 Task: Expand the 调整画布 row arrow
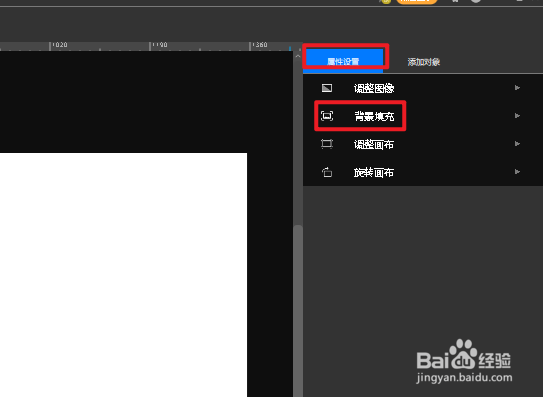[x=517, y=144]
